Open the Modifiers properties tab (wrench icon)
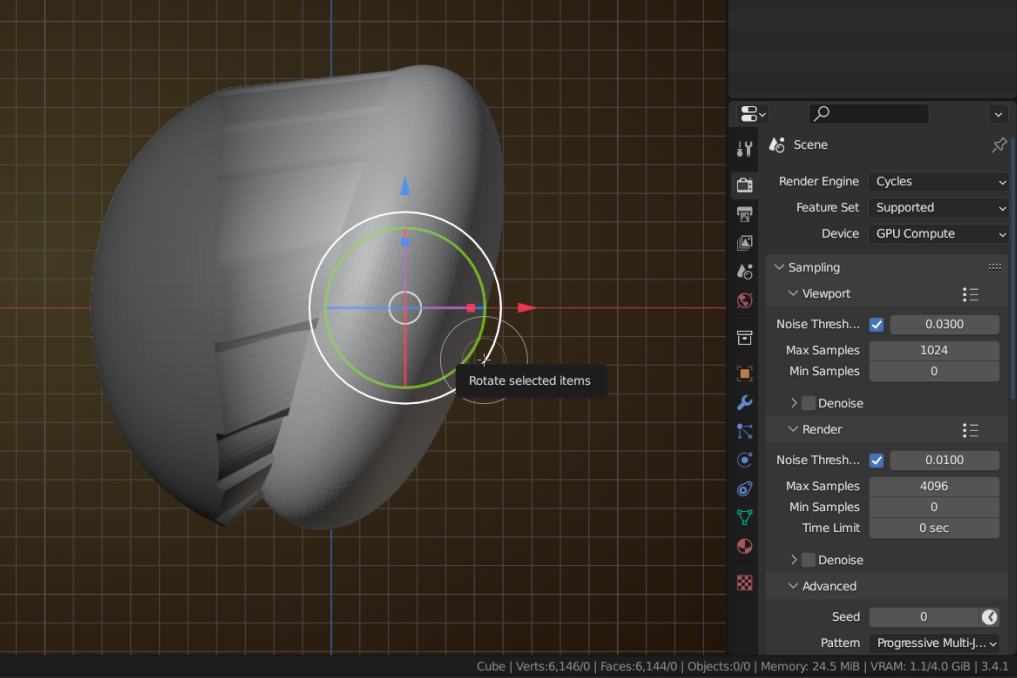1017x678 pixels. click(x=745, y=402)
